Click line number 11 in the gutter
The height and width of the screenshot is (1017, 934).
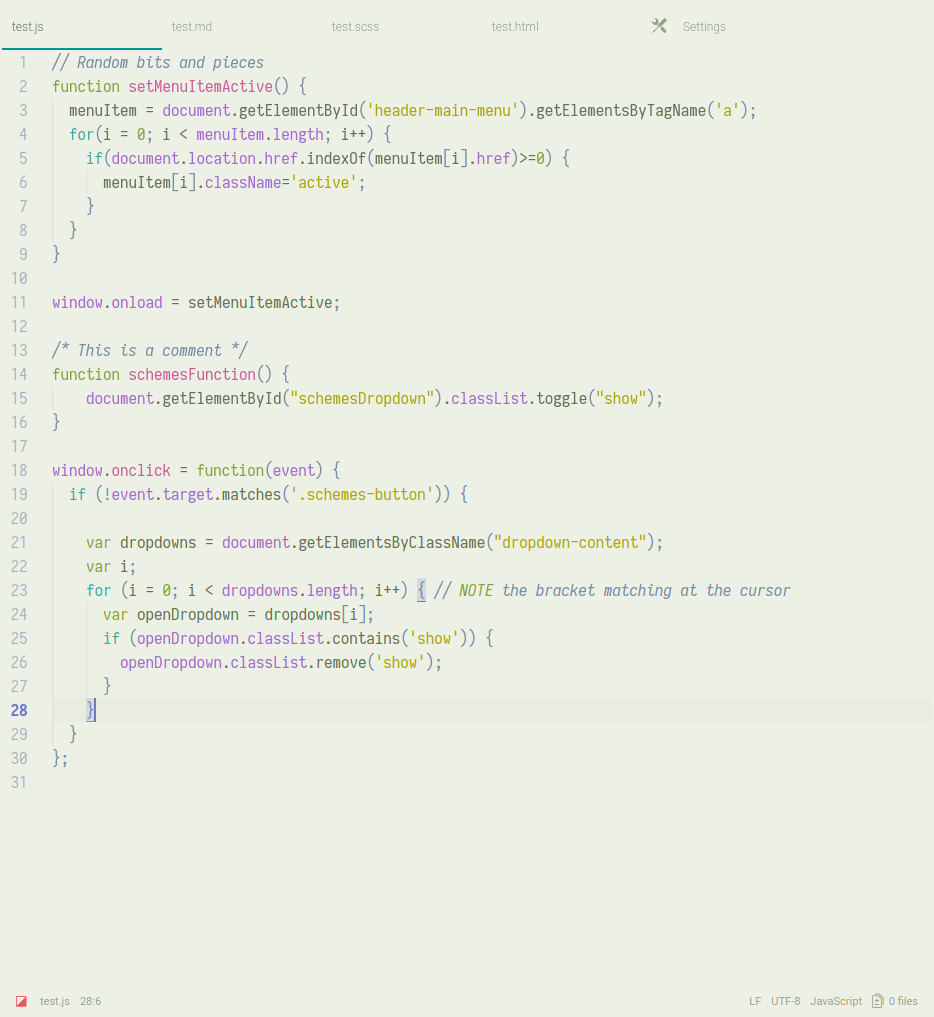19,302
